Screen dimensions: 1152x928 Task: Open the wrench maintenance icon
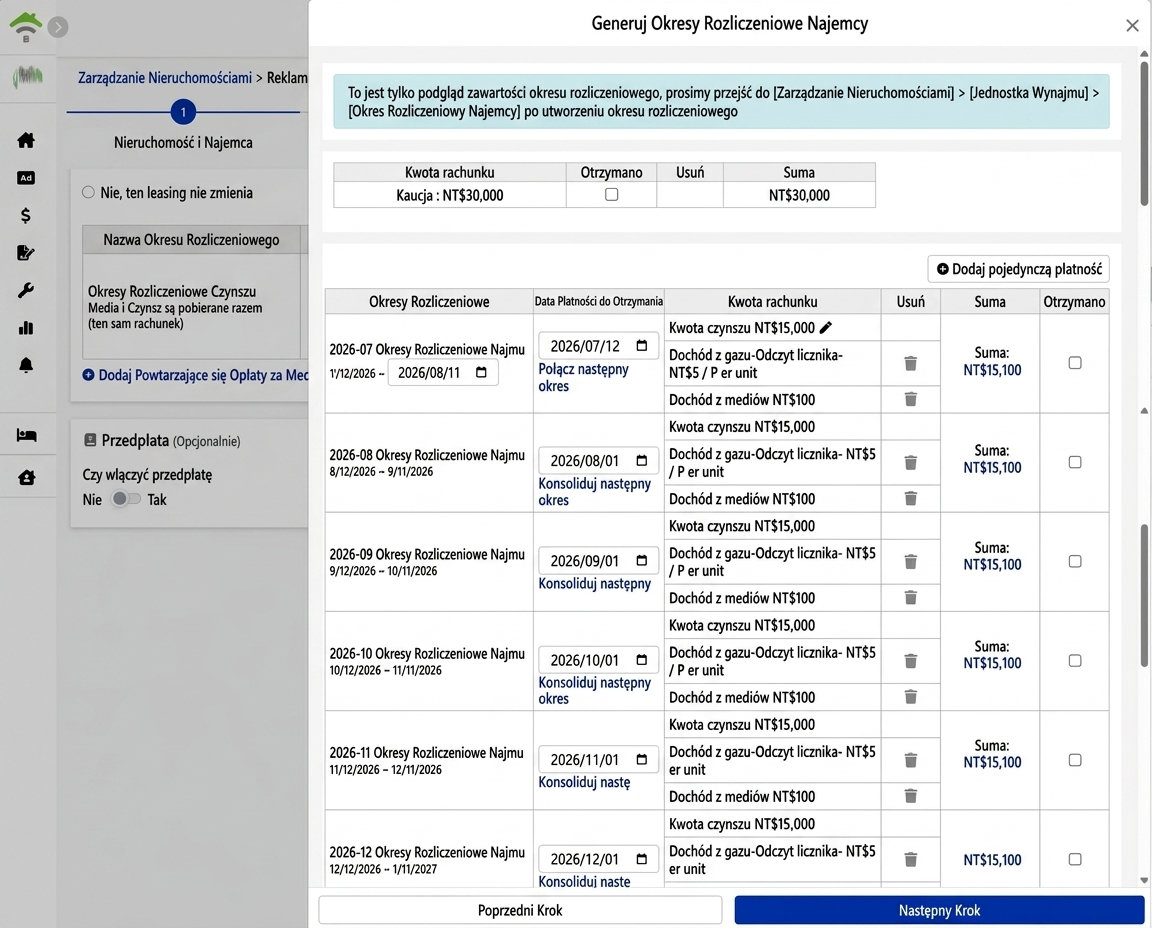(26, 290)
